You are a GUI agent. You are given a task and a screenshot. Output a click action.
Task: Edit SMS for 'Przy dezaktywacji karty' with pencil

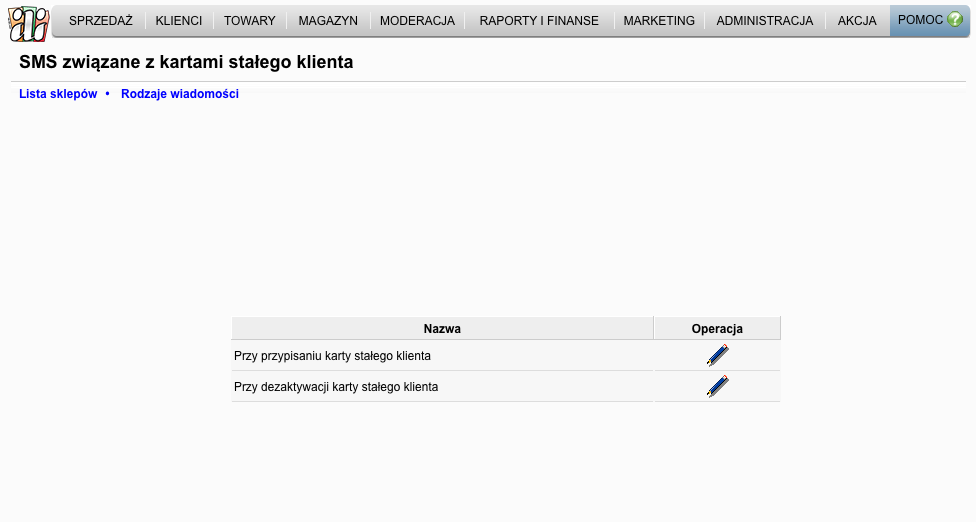coord(717,386)
